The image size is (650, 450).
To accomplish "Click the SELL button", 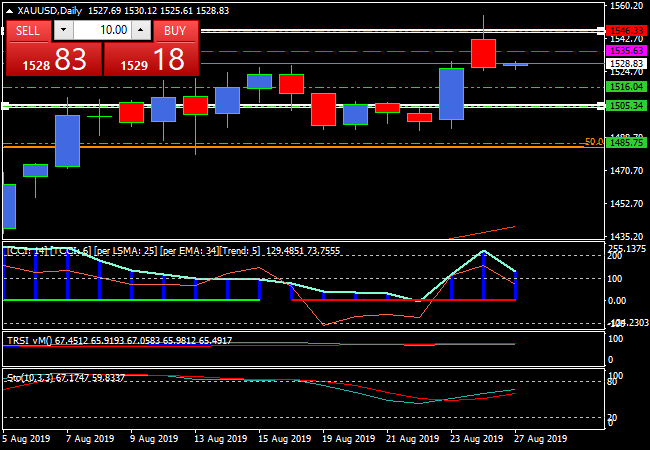I will point(28,30).
